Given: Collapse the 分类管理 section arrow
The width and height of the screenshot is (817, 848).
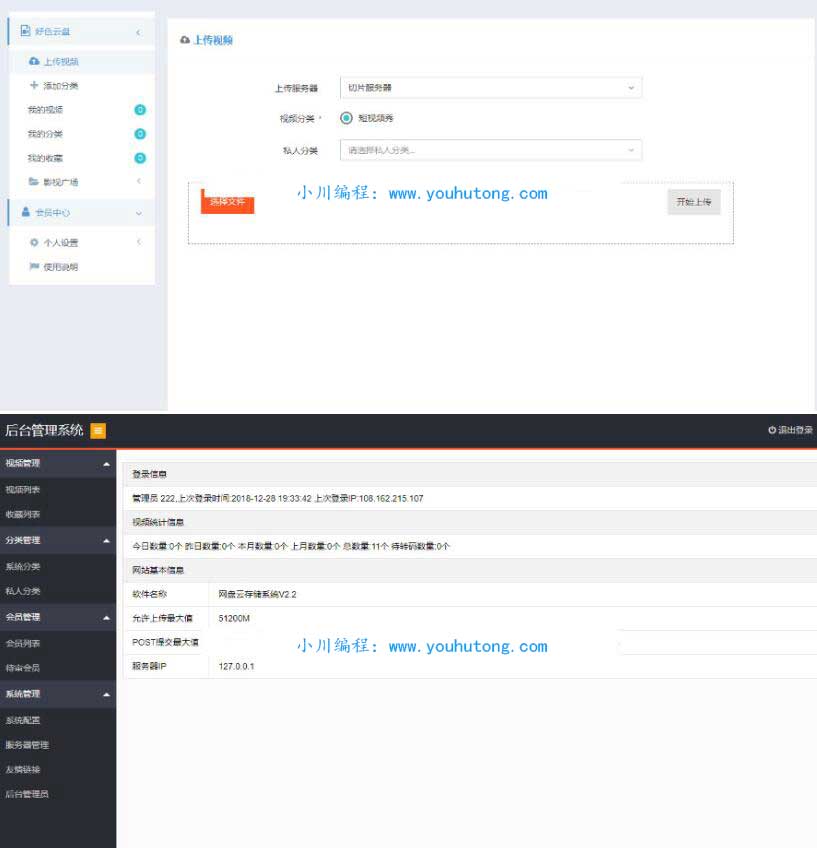Looking at the screenshot, I should point(107,541).
